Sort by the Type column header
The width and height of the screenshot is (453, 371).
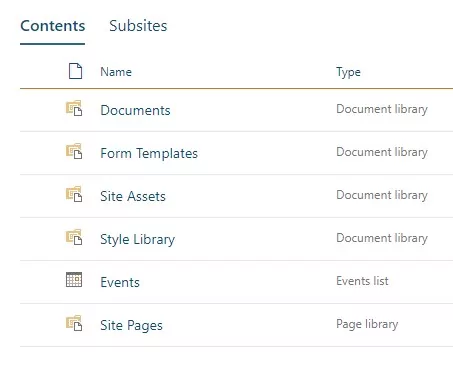tap(348, 72)
